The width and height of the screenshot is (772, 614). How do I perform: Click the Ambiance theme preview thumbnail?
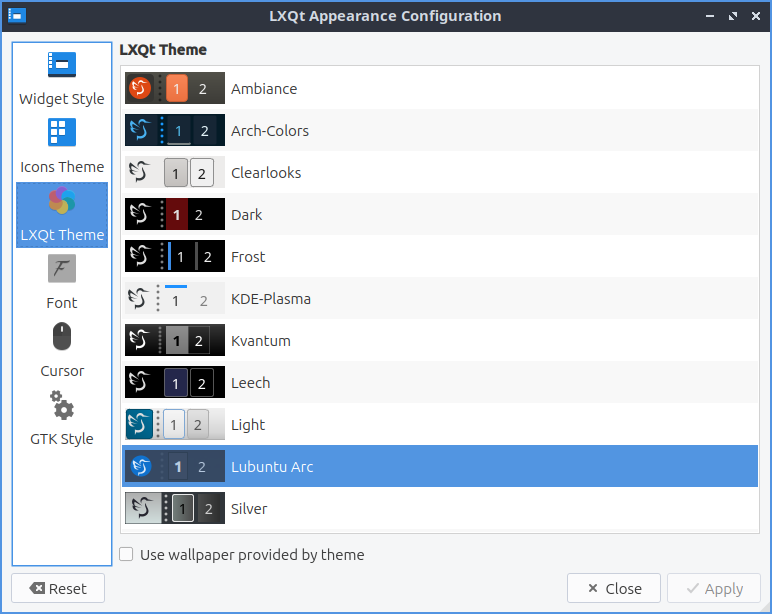point(175,89)
